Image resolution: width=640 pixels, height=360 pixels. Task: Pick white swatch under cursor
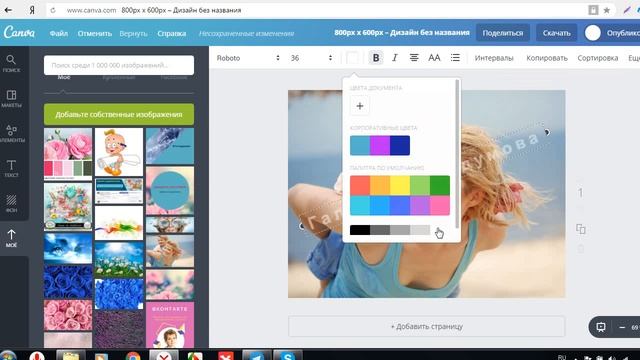click(440, 230)
